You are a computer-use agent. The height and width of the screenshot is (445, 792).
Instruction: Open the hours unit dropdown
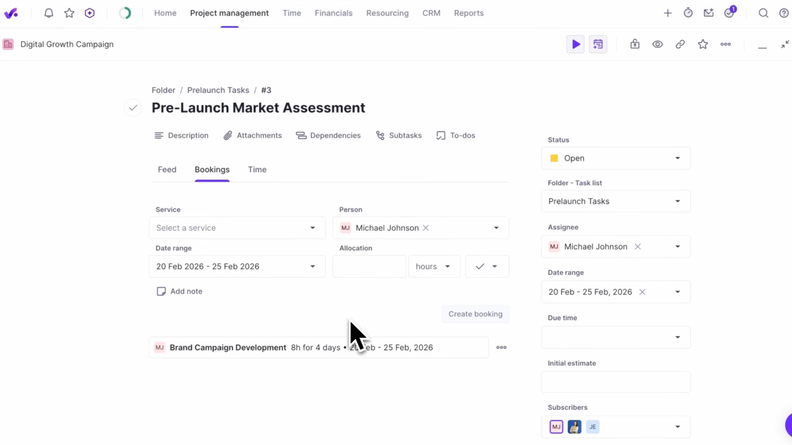point(434,267)
